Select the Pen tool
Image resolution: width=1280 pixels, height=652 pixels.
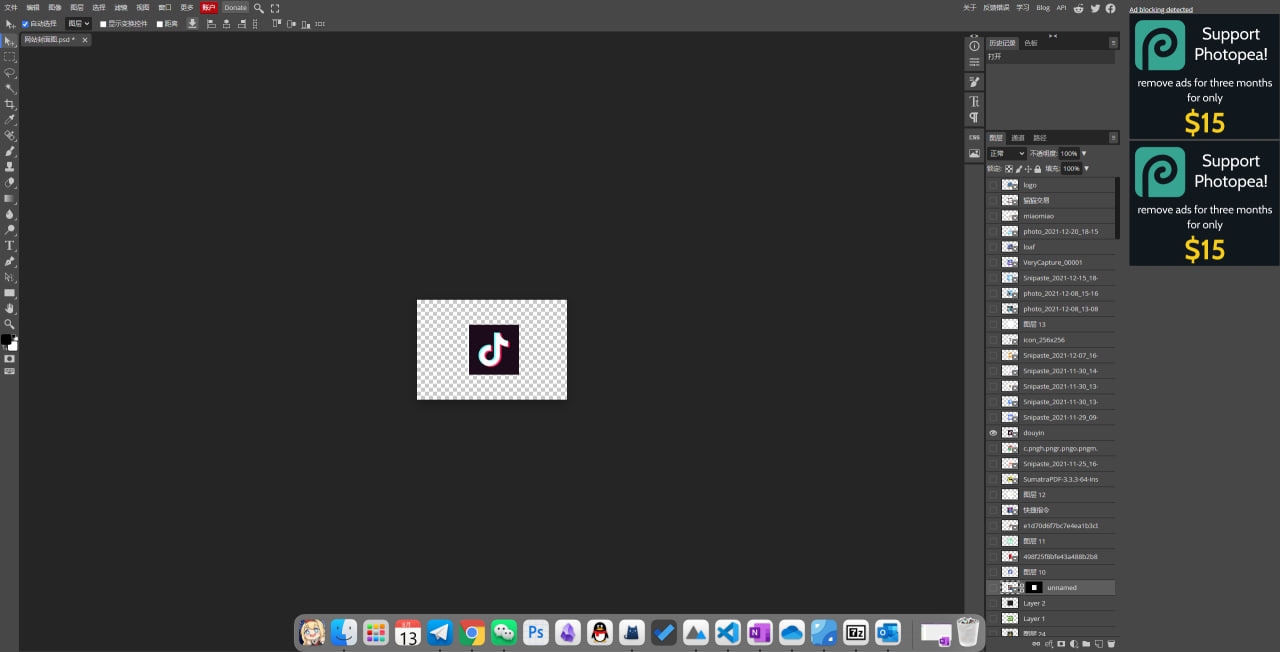click(x=10, y=261)
